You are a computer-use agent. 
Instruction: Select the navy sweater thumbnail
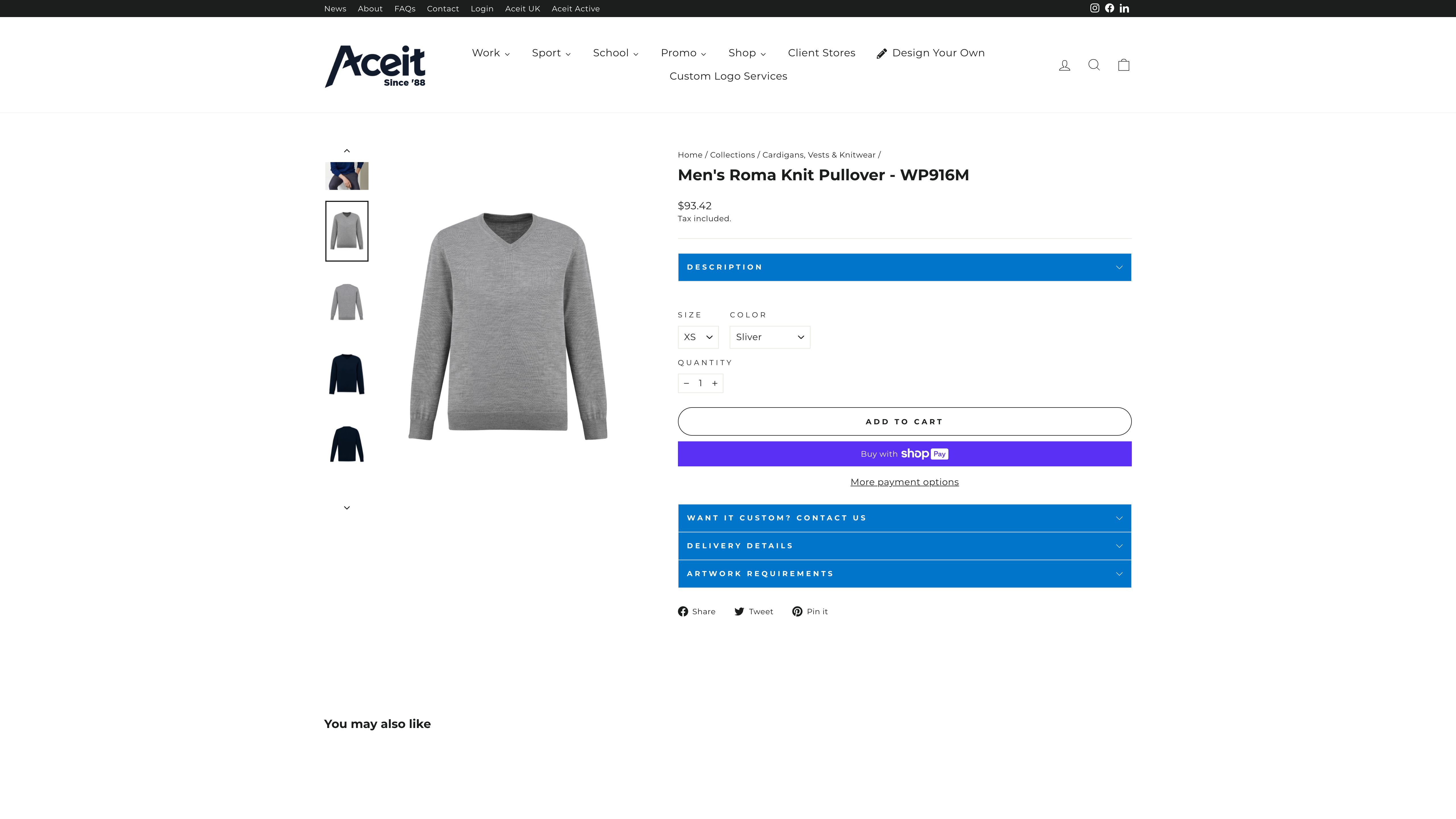346,374
